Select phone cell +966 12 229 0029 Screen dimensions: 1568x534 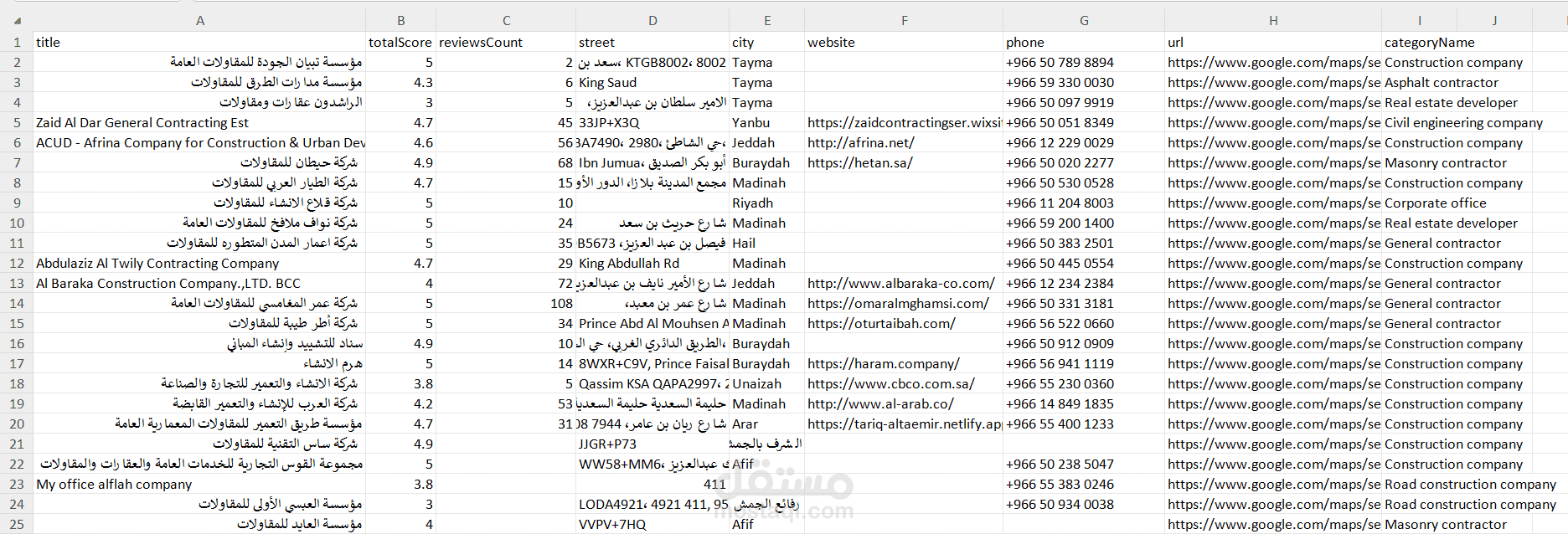[1084, 142]
